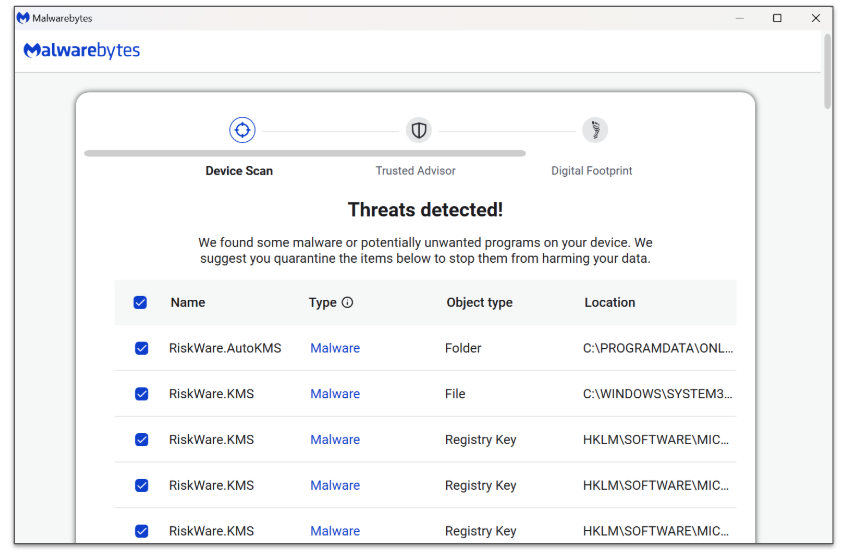Open Malware link in second Registry Key row
Viewport: 850px width, 552px height.
pyautogui.click(x=335, y=485)
